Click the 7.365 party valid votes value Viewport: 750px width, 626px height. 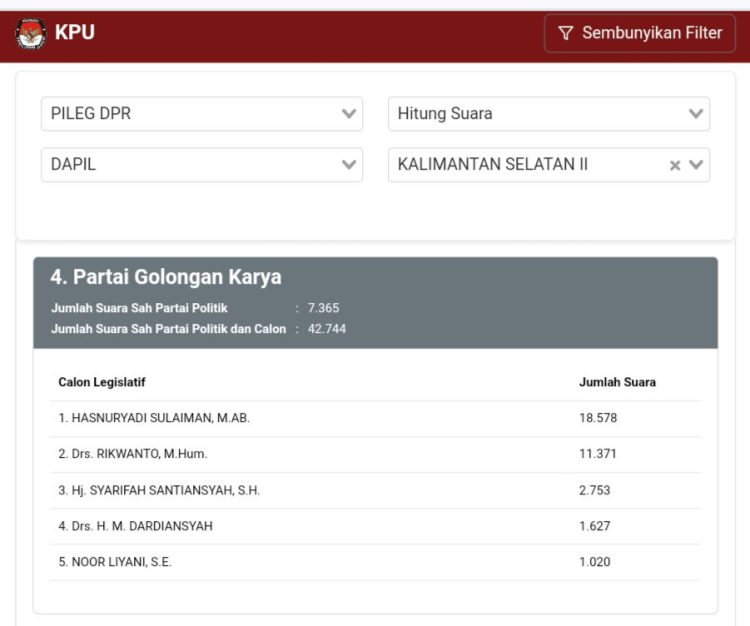[x=323, y=308]
